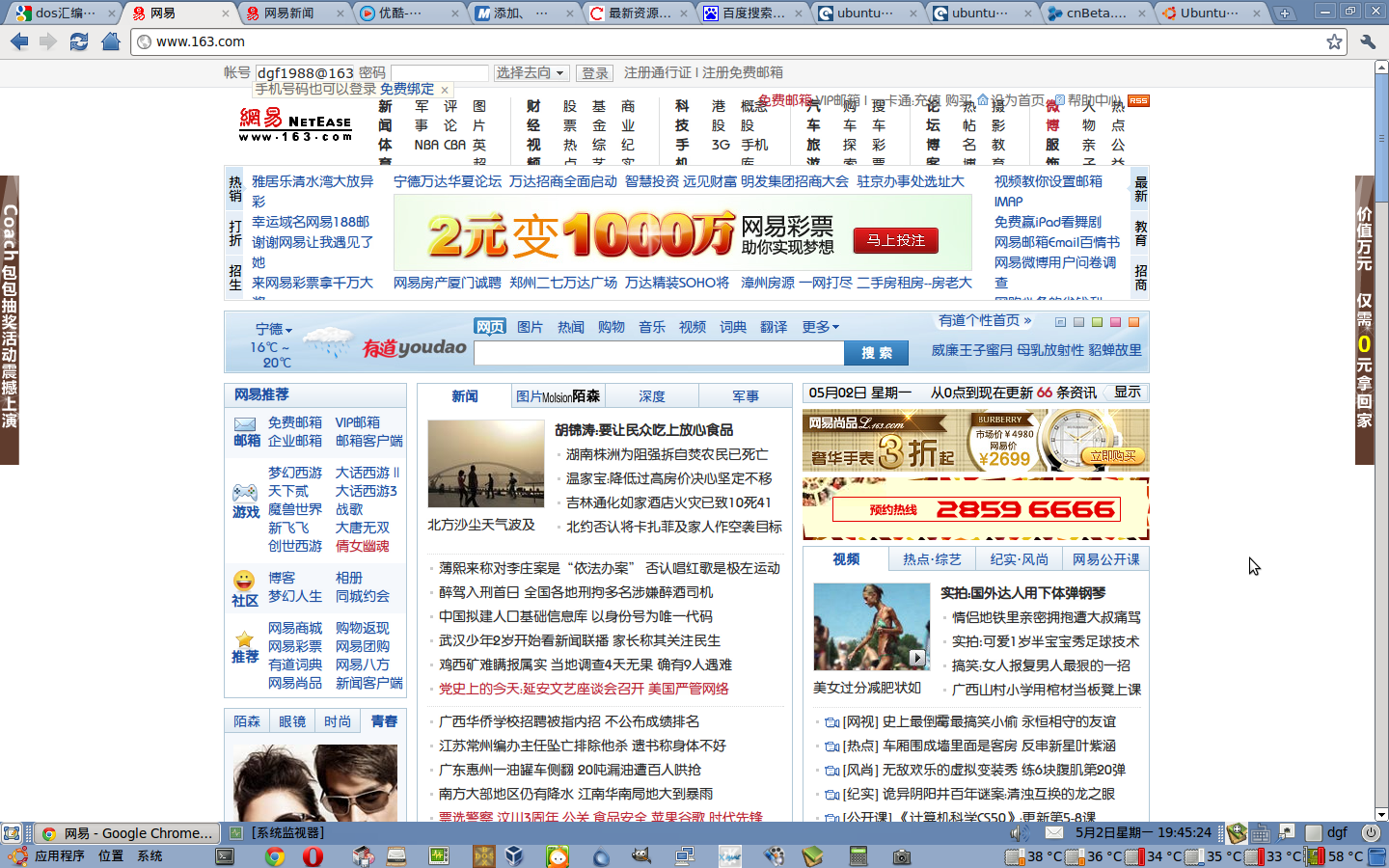
Task: Open a new tab with the plus button
Action: pyautogui.click(x=1284, y=13)
